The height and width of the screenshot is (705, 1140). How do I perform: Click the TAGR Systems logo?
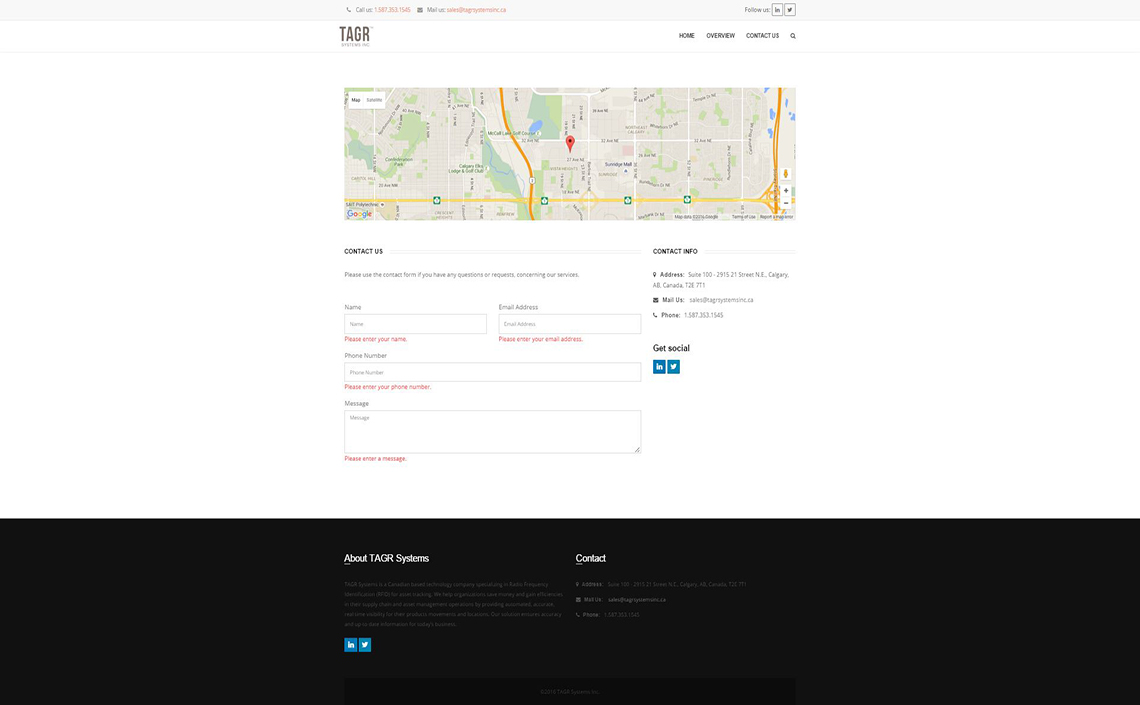(356, 36)
